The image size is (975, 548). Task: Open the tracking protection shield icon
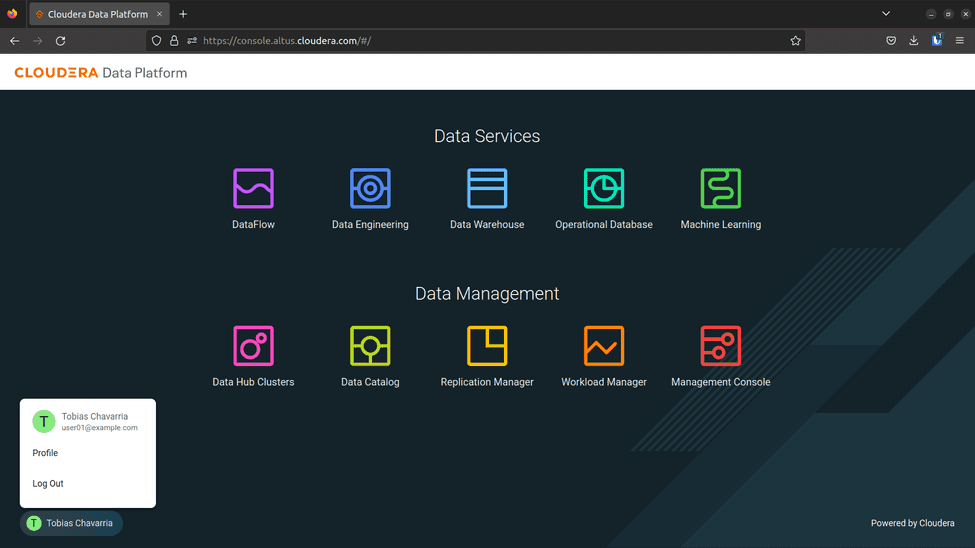click(x=157, y=40)
